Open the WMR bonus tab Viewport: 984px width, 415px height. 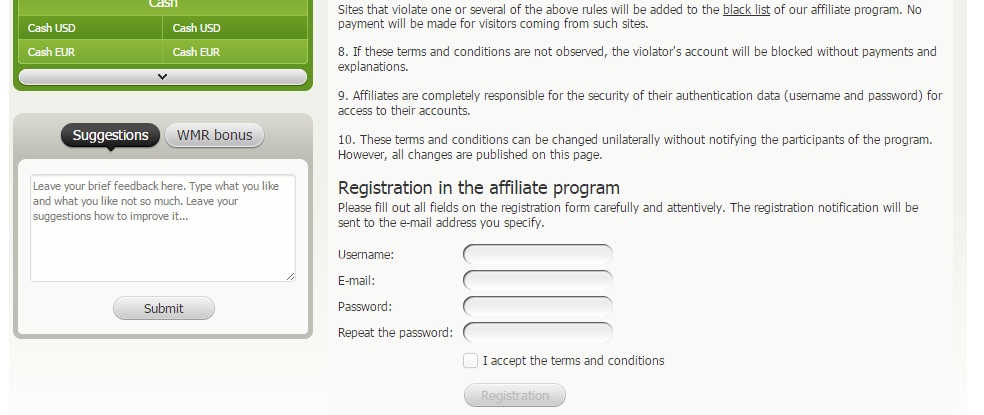(x=214, y=136)
